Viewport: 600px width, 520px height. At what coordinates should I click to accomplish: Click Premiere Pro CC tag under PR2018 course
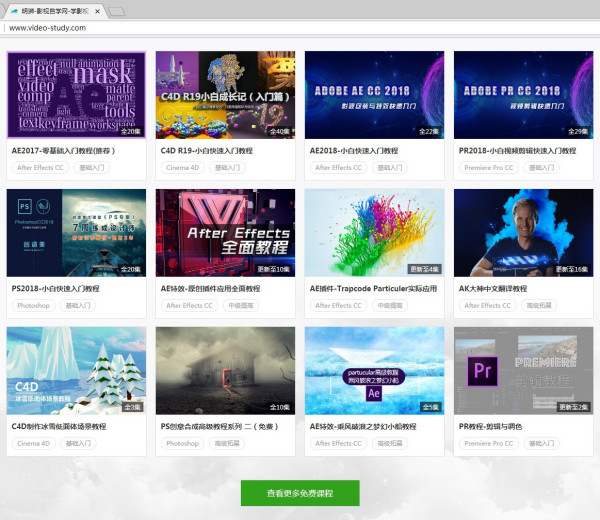489,168
